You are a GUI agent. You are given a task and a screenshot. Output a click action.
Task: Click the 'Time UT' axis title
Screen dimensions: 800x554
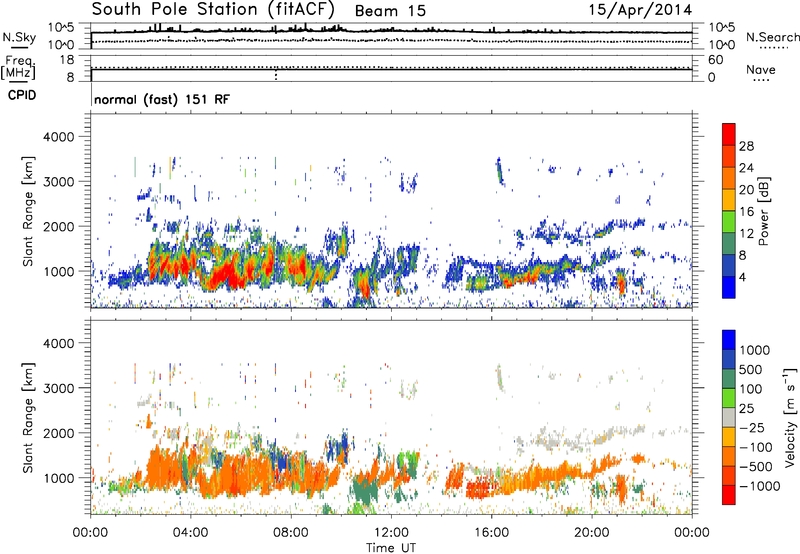pos(391,548)
